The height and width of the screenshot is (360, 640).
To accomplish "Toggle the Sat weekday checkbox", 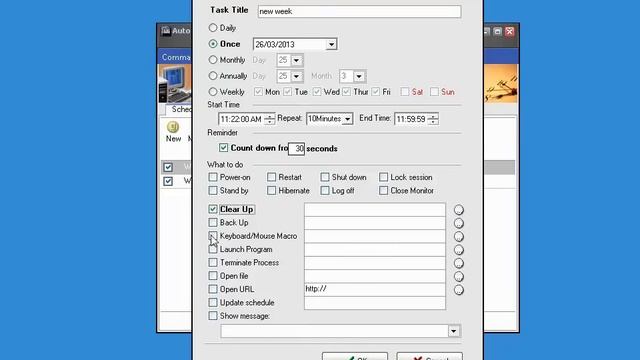I will (x=404, y=92).
